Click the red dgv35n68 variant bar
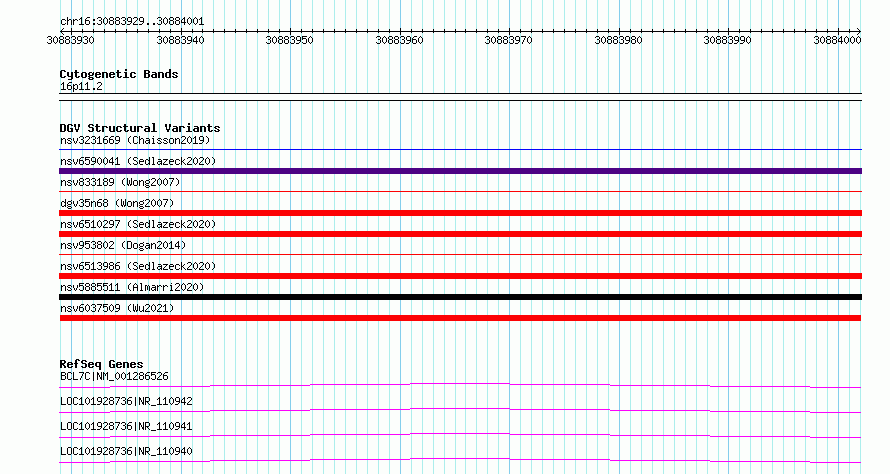Screen dimensions: 890x474 click(x=460, y=213)
